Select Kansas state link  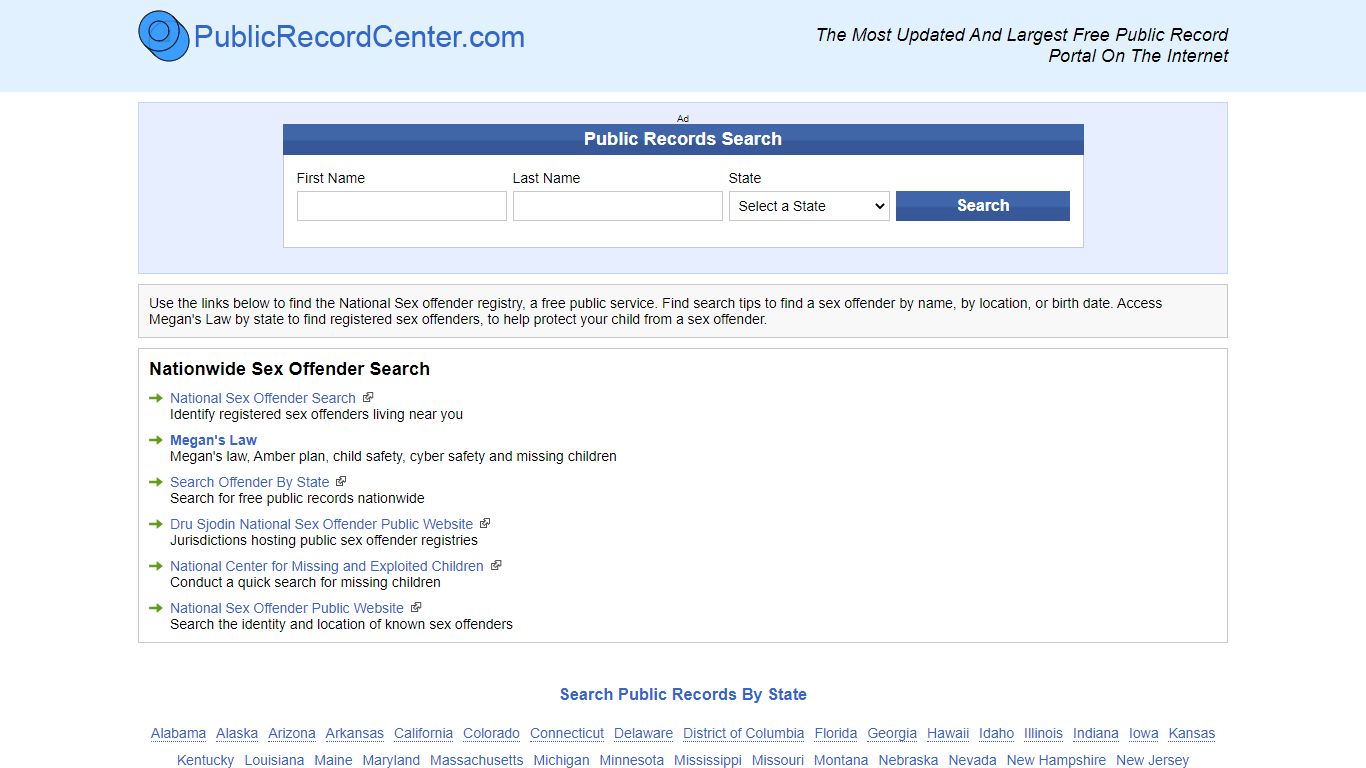[1192, 733]
